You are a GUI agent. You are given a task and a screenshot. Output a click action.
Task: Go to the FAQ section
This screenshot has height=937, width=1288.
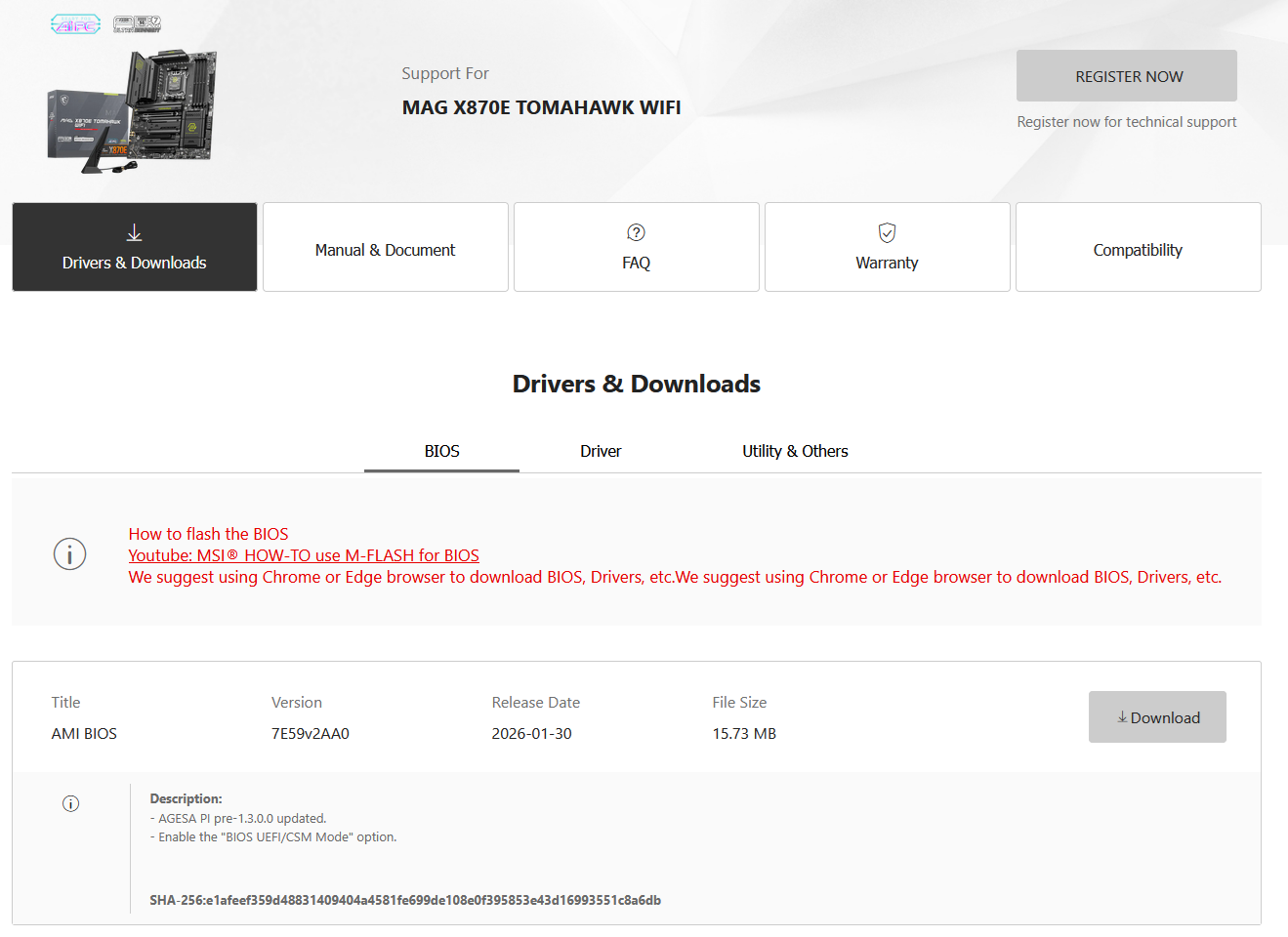coord(637,247)
